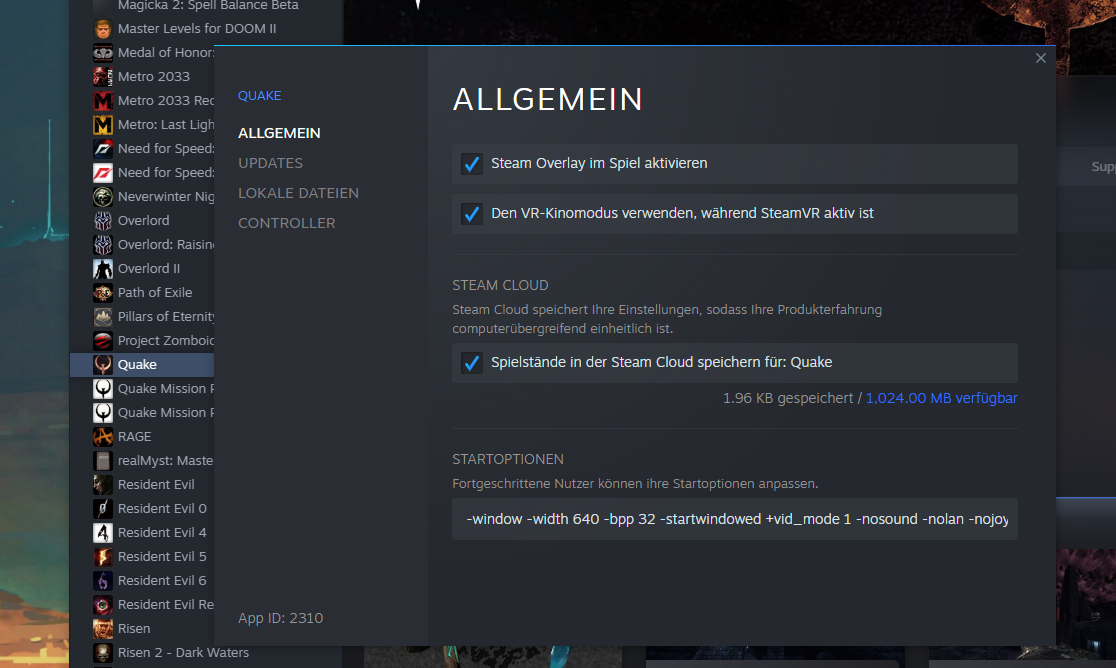Click the Metro: Last Light game icon
This screenshot has height=668, width=1116.
(102, 125)
